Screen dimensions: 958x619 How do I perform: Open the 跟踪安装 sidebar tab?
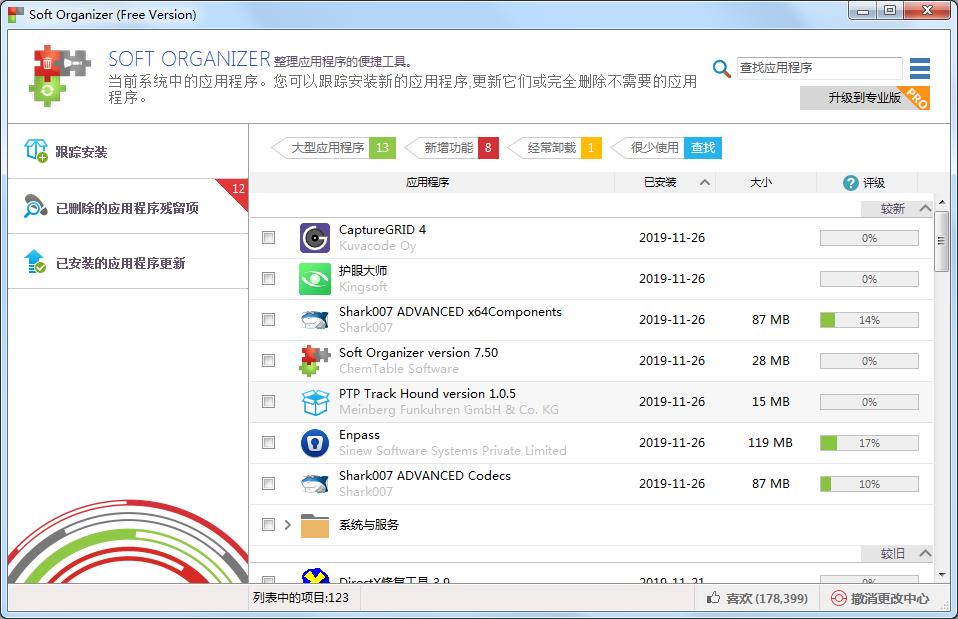81,152
